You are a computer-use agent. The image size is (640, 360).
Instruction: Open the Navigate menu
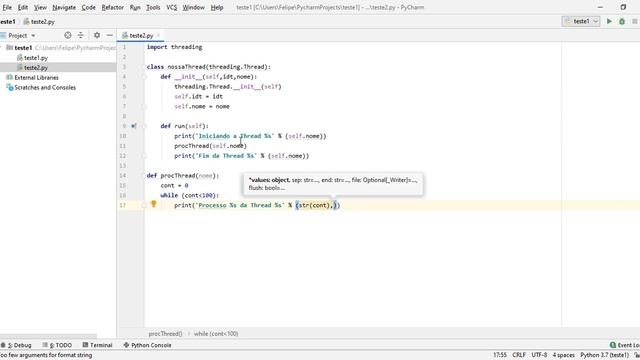64,7
